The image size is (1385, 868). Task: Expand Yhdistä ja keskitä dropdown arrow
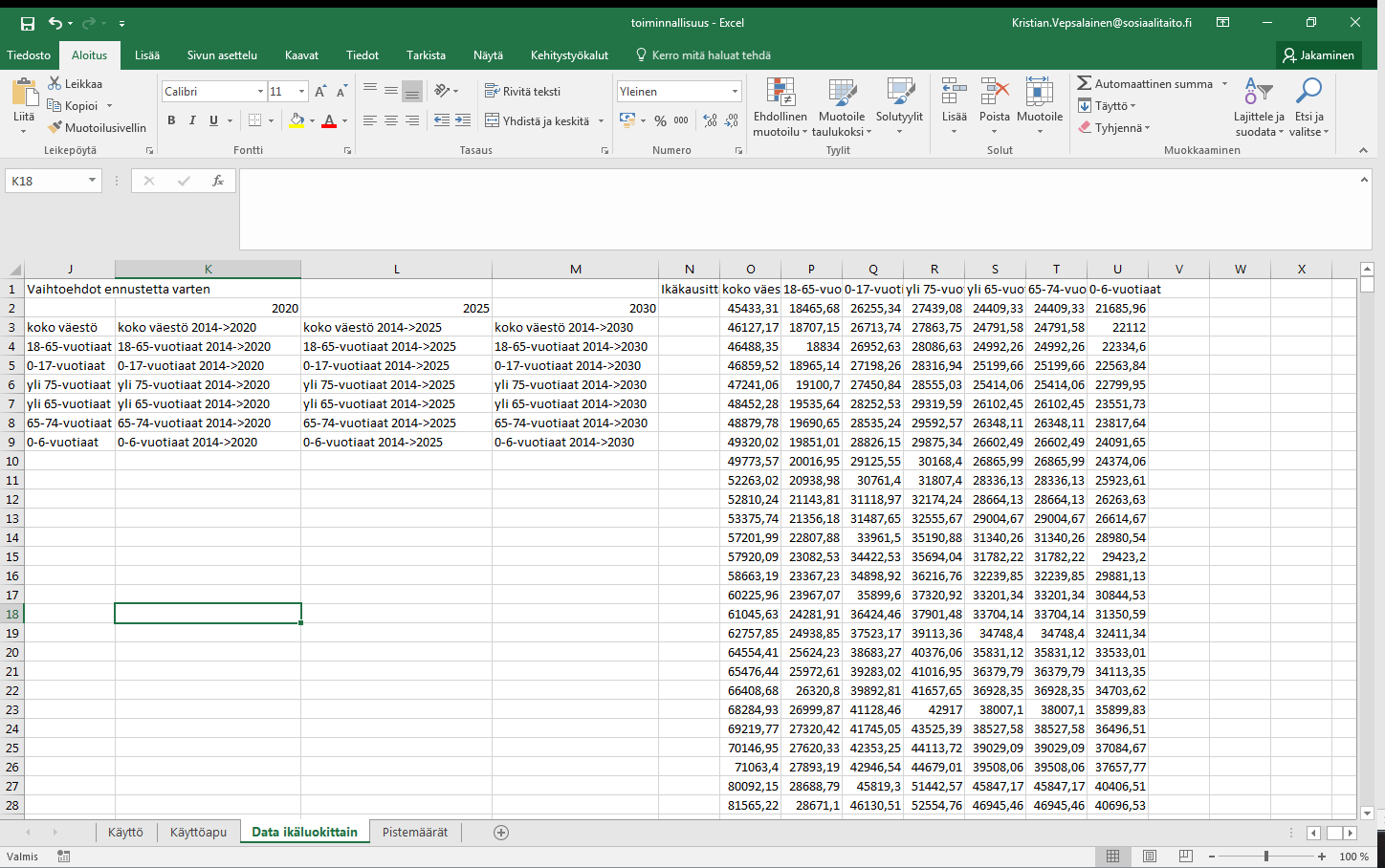click(601, 120)
